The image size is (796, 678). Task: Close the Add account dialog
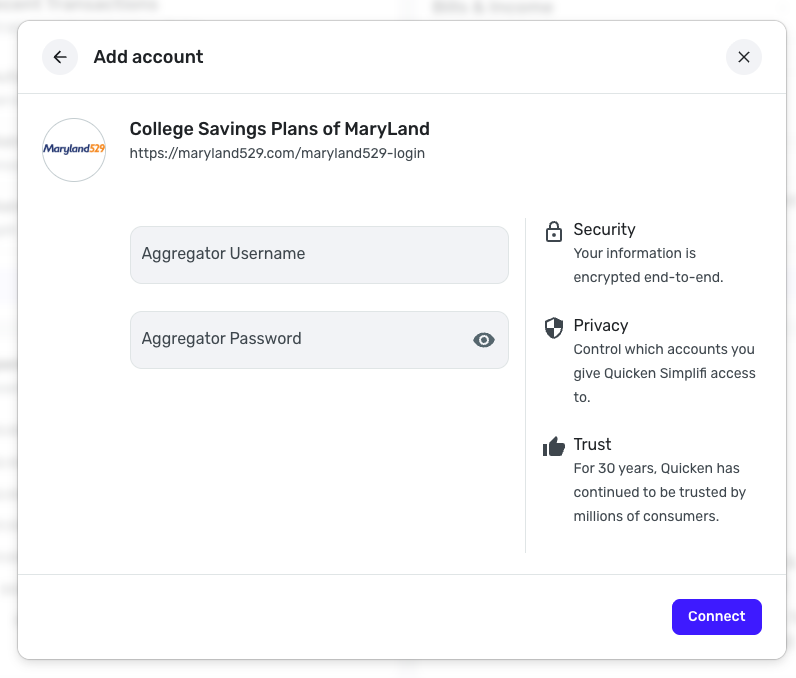coord(743,57)
